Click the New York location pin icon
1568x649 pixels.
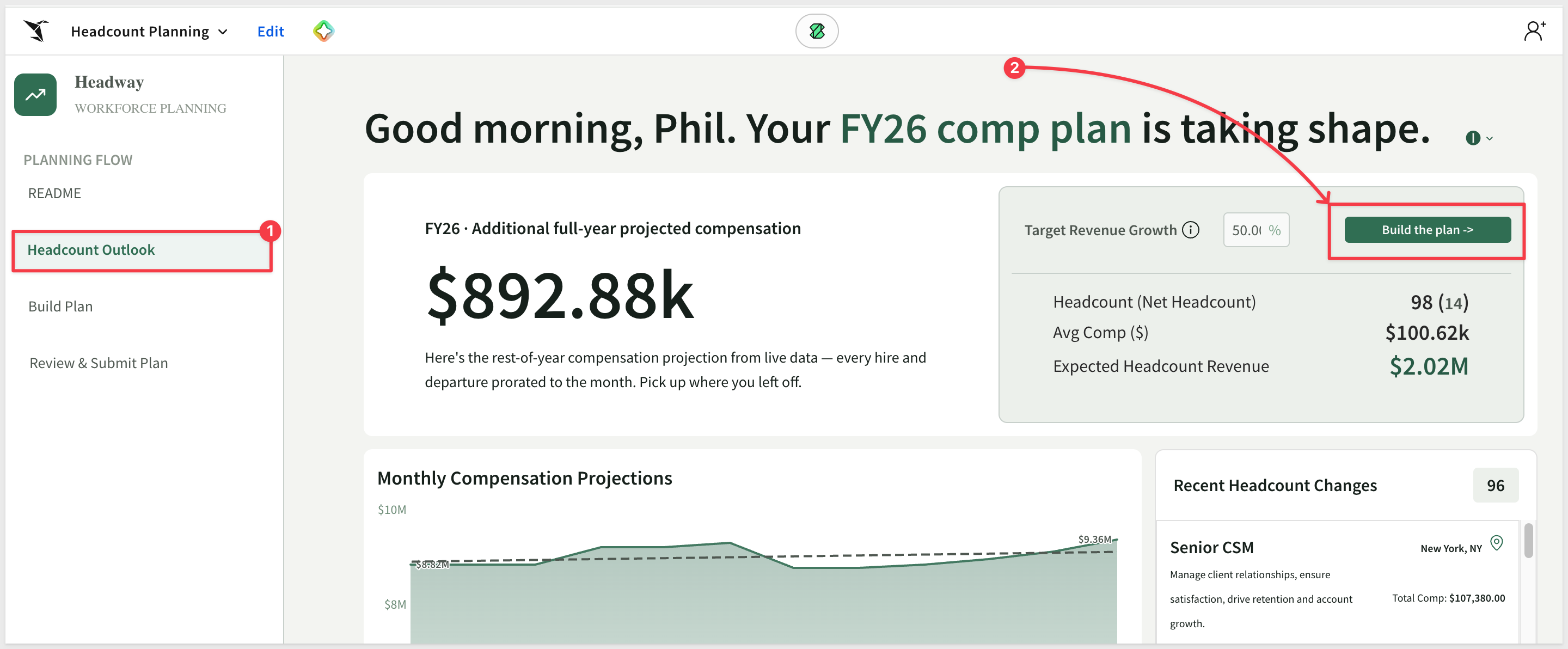[x=1496, y=542]
